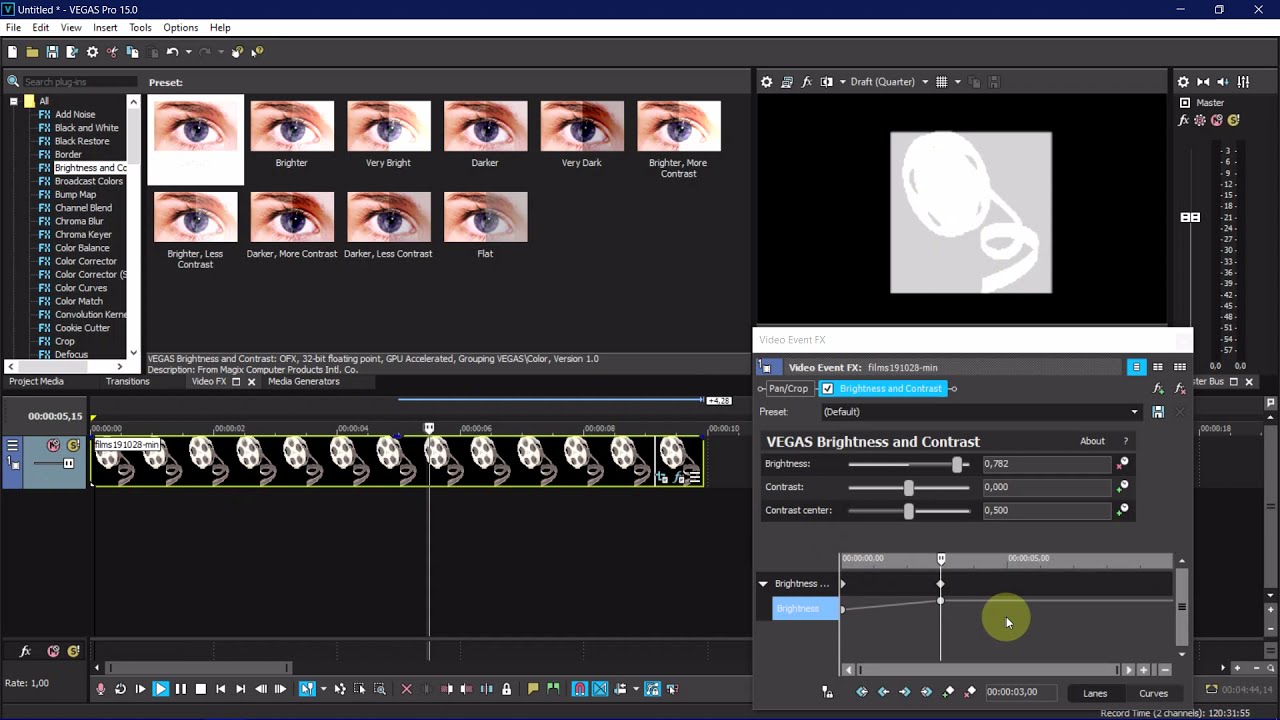The height and width of the screenshot is (720, 1280).
Task: Select Black and White plug-in
Action: click(86, 128)
